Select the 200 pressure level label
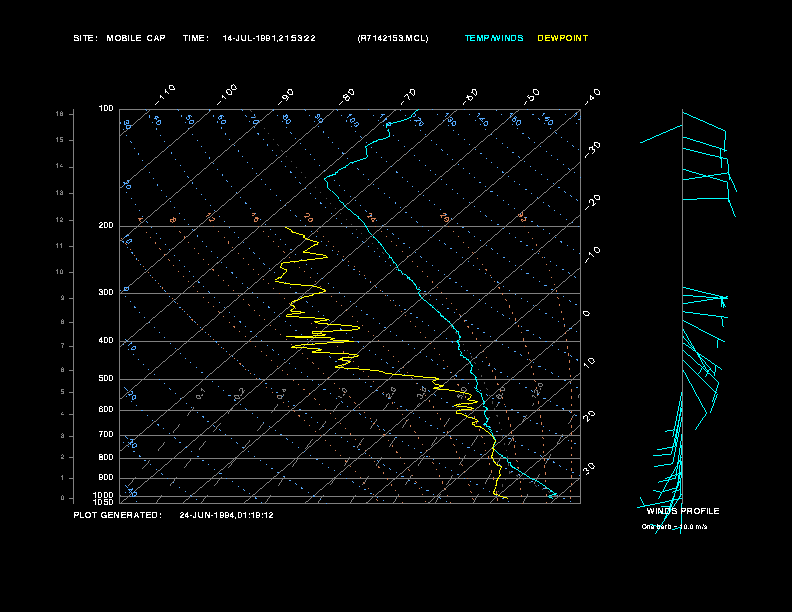 (x=106, y=226)
